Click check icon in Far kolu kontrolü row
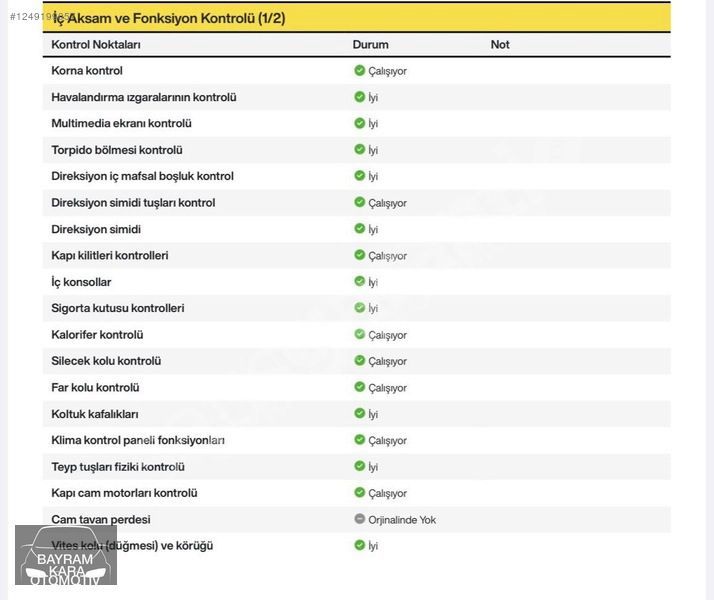714x600 pixels. pyautogui.click(x=360, y=386)
